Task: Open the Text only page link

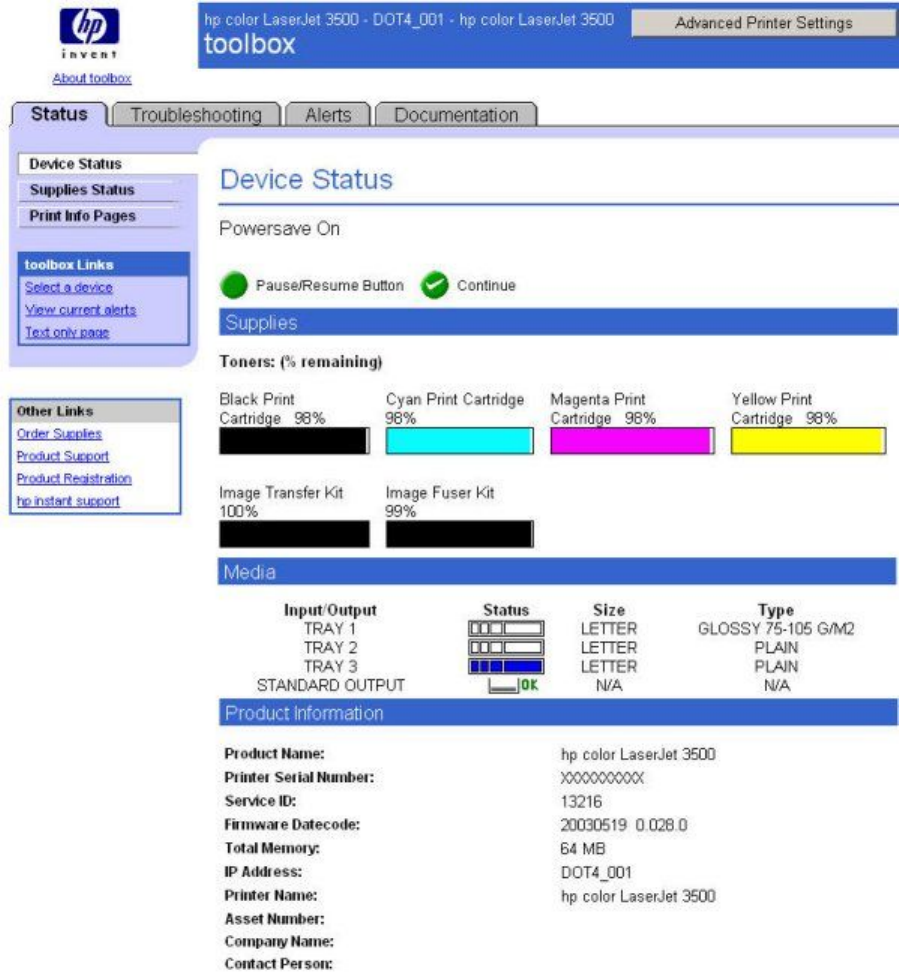Action: (x=67, y=332)
